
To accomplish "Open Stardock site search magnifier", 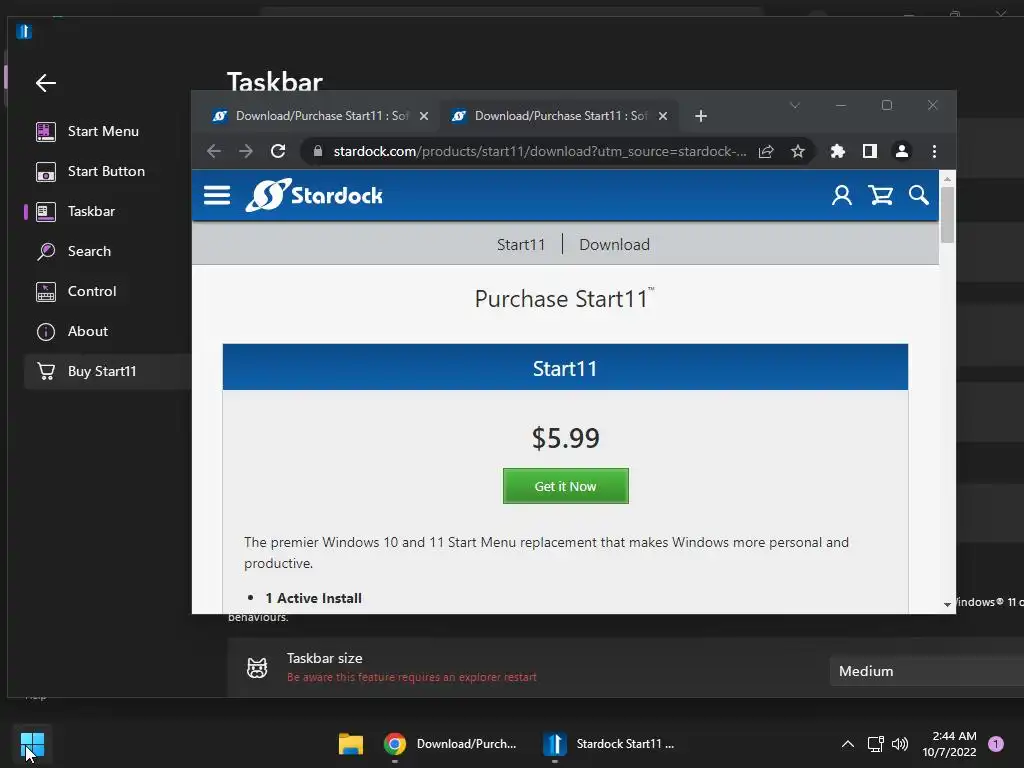I will pyautogui.click(x=918, y=195).
